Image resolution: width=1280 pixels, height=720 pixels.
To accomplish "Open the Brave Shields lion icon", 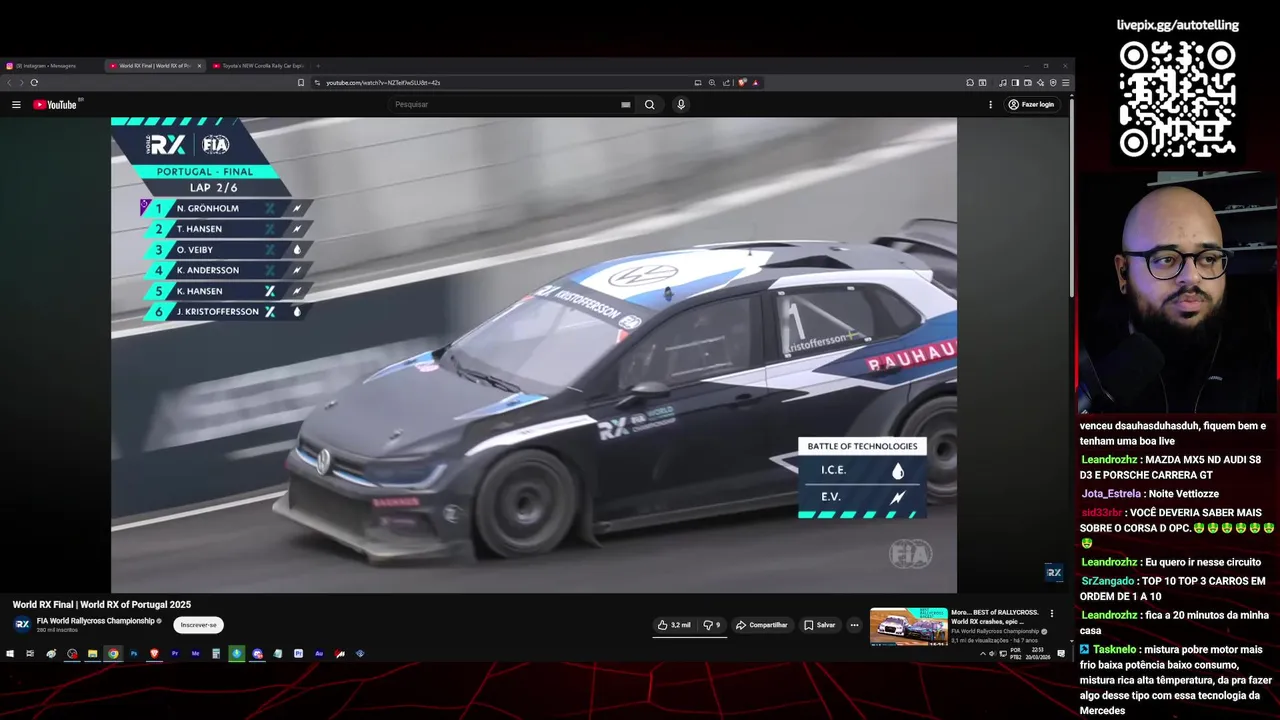I will (742, 82).
